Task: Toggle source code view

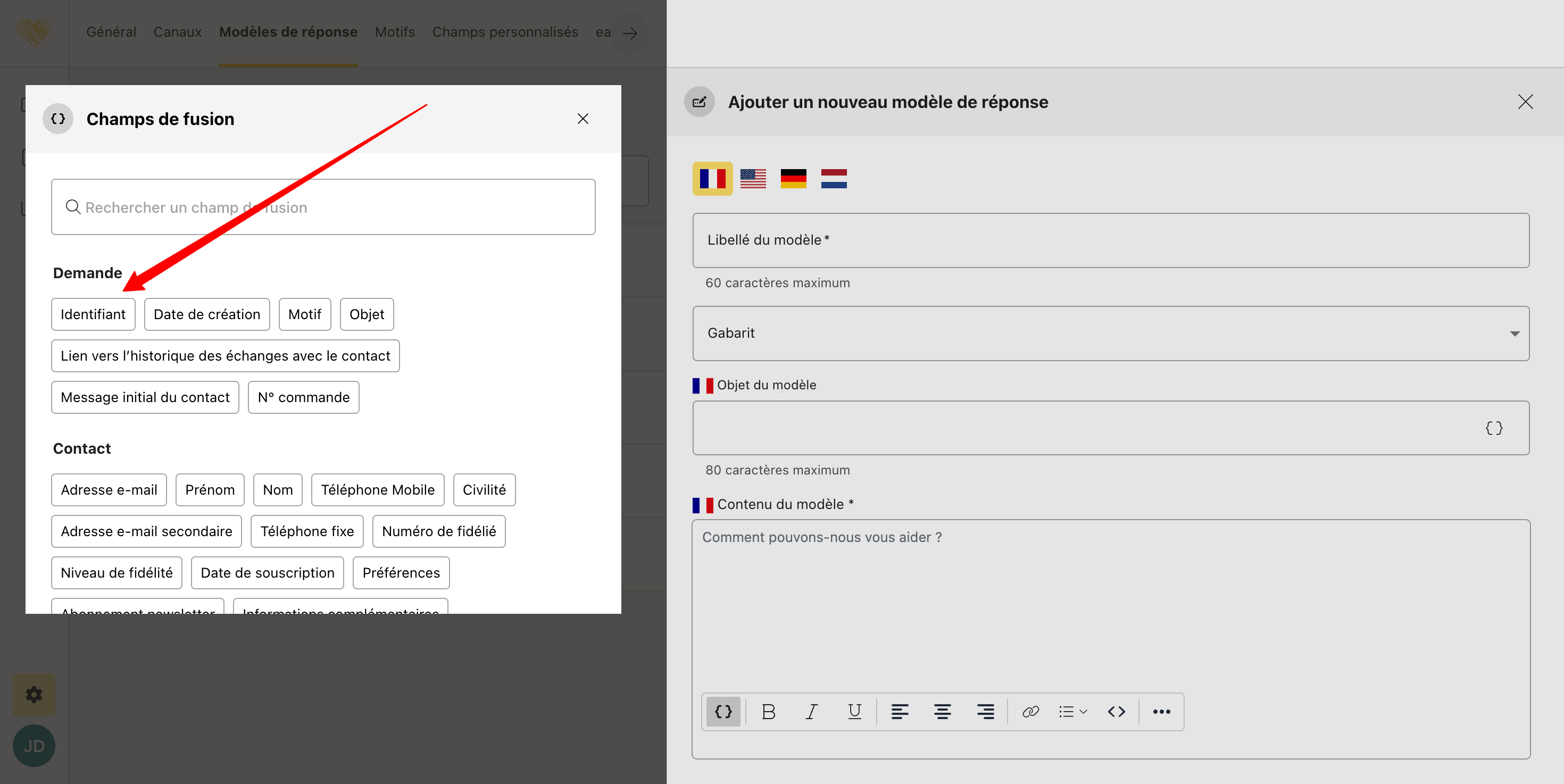Action: click(1117, 712)
